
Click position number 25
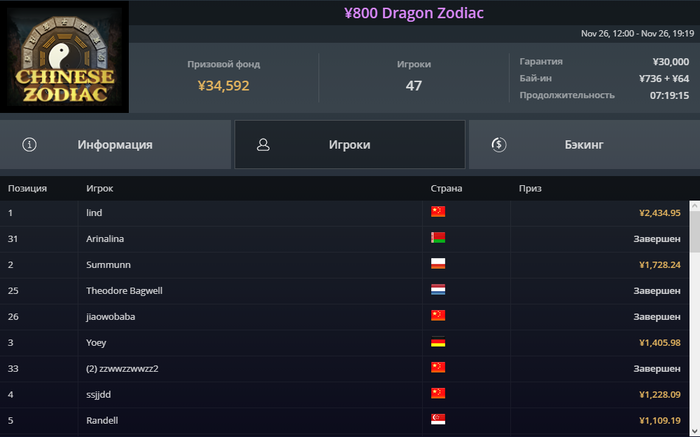coord(13,291)
